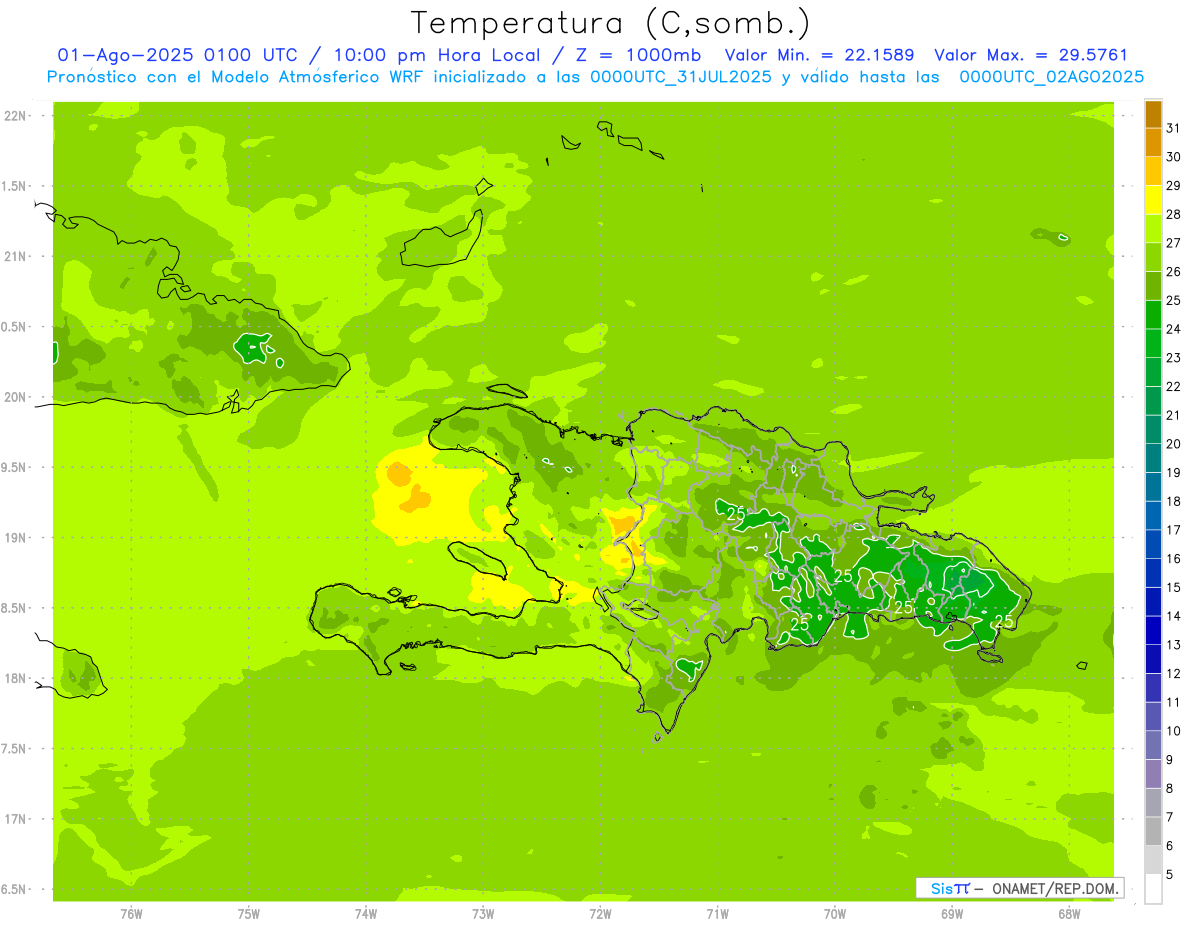Select the legend value "30"
The image size is (1200, 927).
(1174, 157)
